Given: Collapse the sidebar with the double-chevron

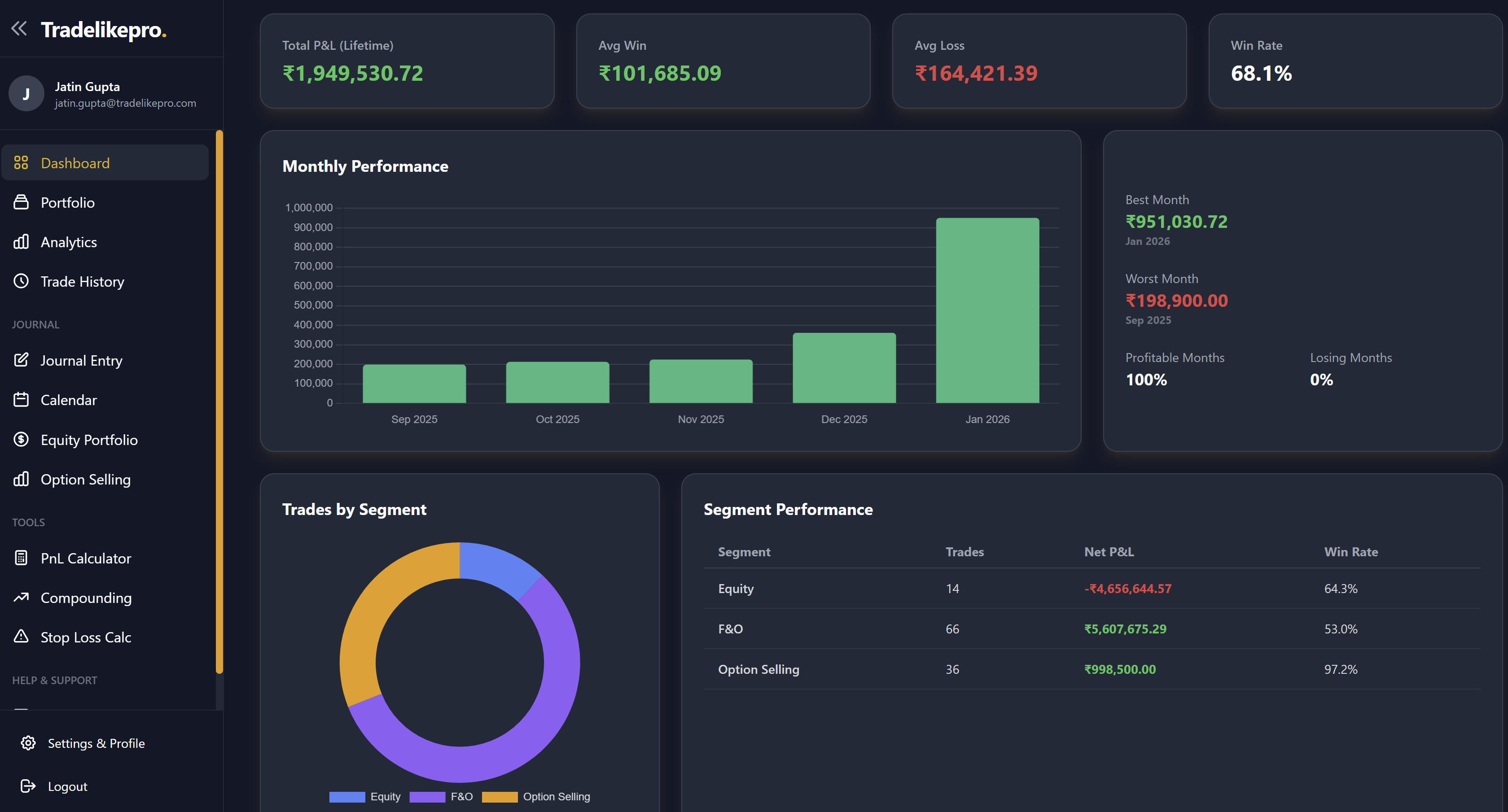Looking at the screenshot, I should pos(19,28).
